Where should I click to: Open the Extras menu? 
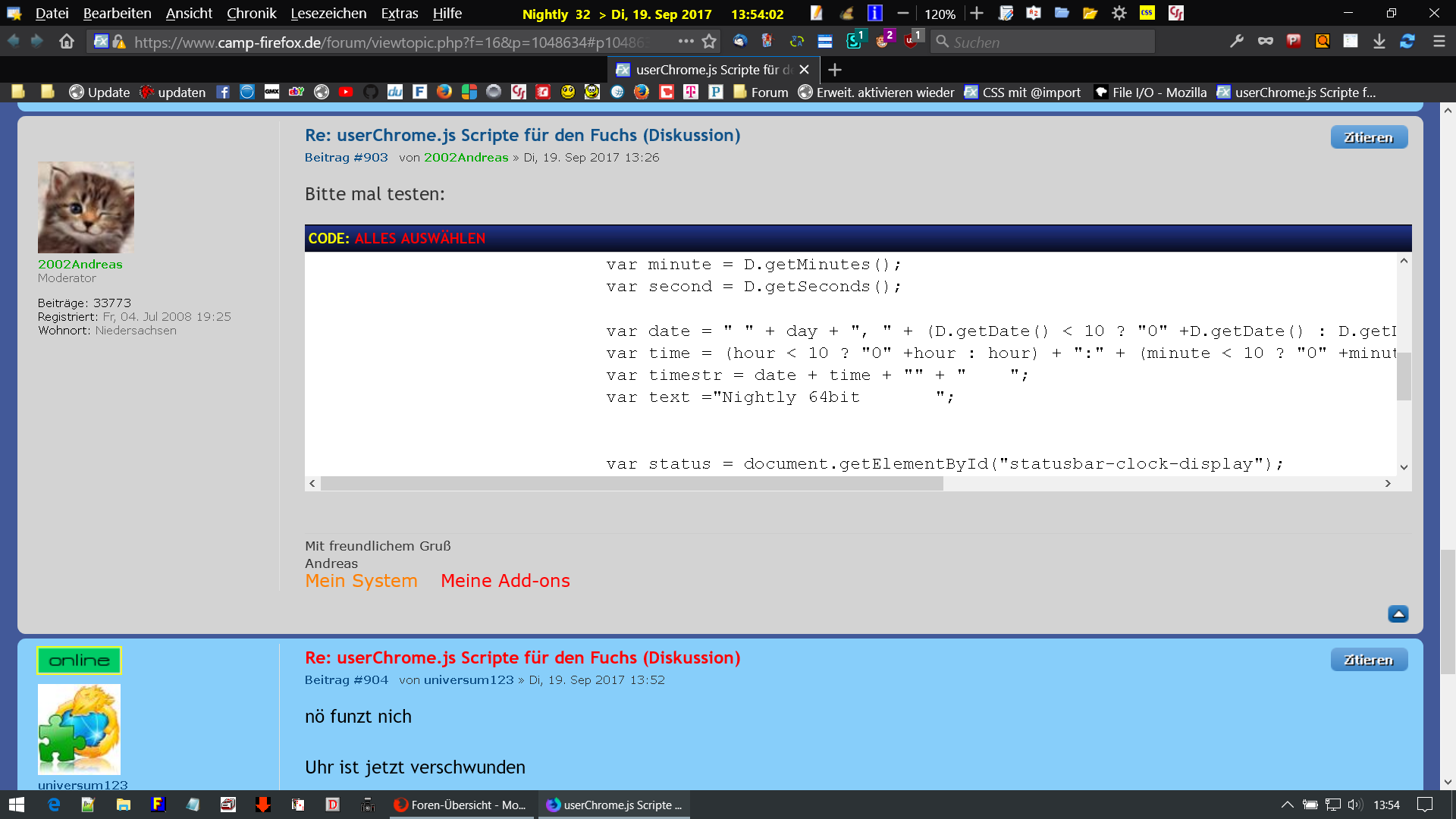tap(399, 14)
